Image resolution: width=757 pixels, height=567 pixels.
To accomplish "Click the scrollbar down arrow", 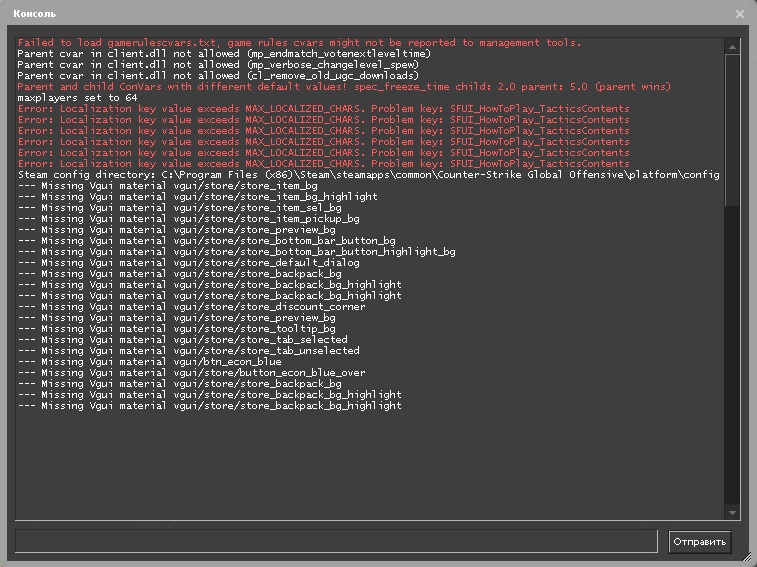I will (732, 513).
